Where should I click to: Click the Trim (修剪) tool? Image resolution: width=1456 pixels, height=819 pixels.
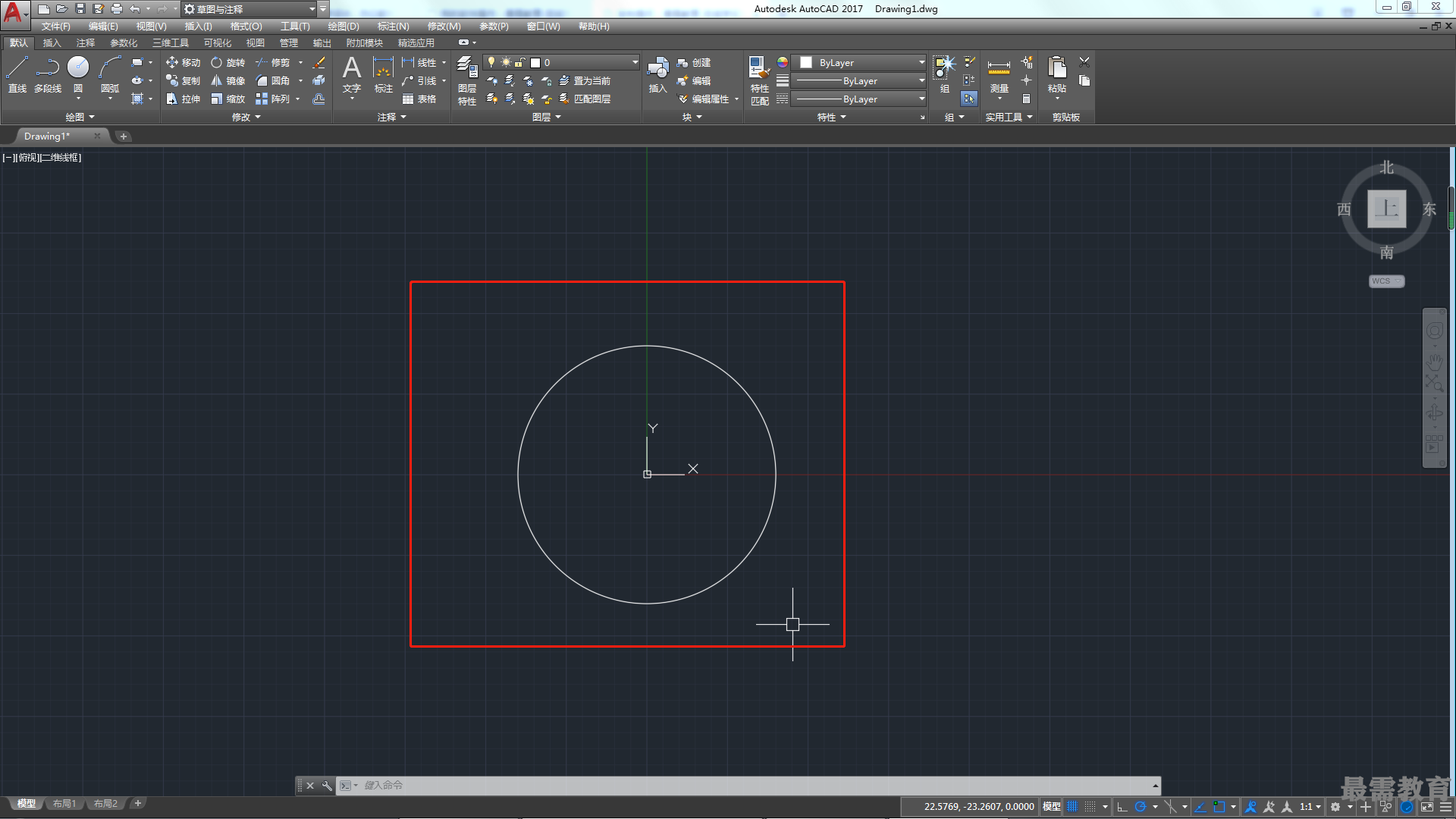272,63
